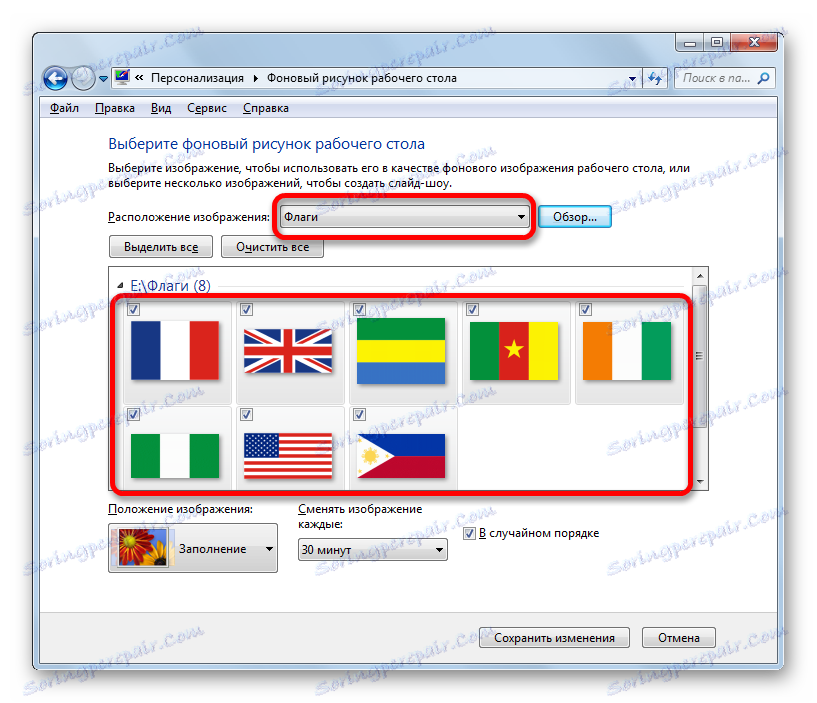
Task: Select the USA flag thumbnail
Action: [288, 456]
